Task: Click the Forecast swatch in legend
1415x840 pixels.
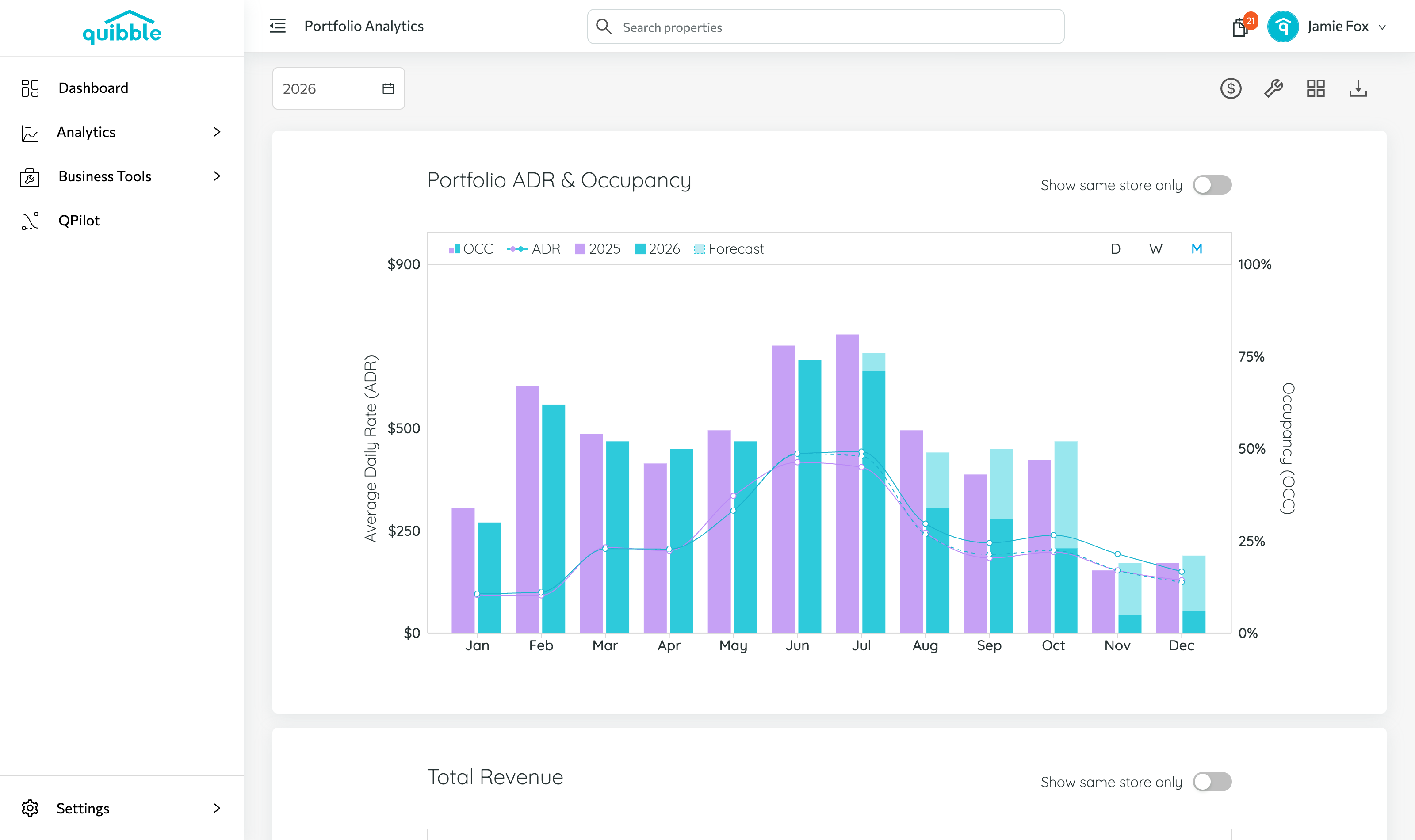Action: click(x=700, y=249)
